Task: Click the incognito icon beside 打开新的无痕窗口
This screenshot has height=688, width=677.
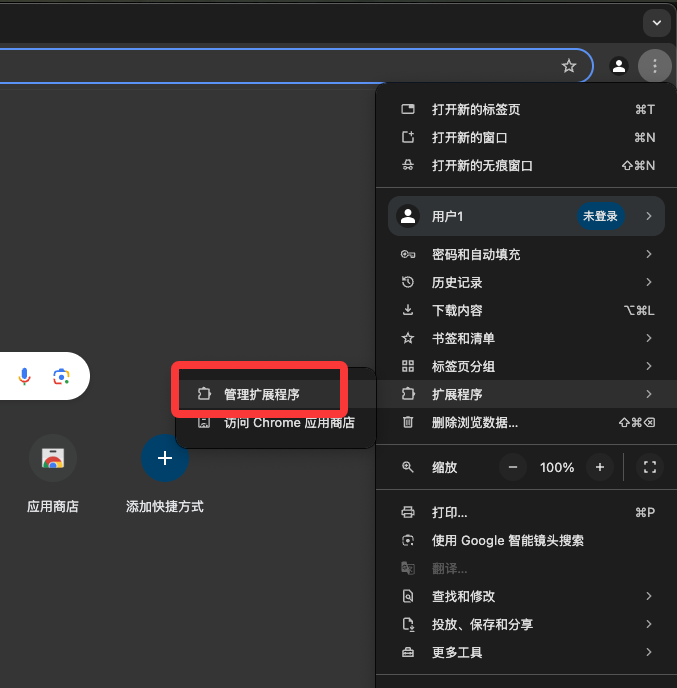Action: pyautogui.click(x=408, y=165)
